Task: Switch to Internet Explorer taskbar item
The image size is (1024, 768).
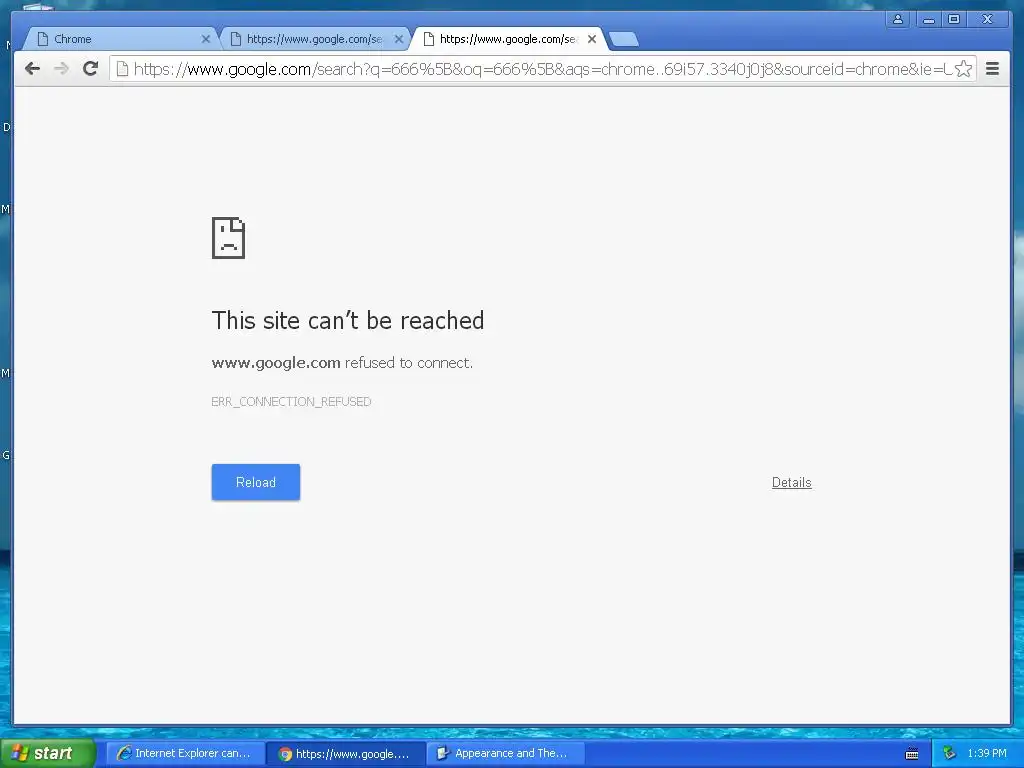Action: pos(185,754)
